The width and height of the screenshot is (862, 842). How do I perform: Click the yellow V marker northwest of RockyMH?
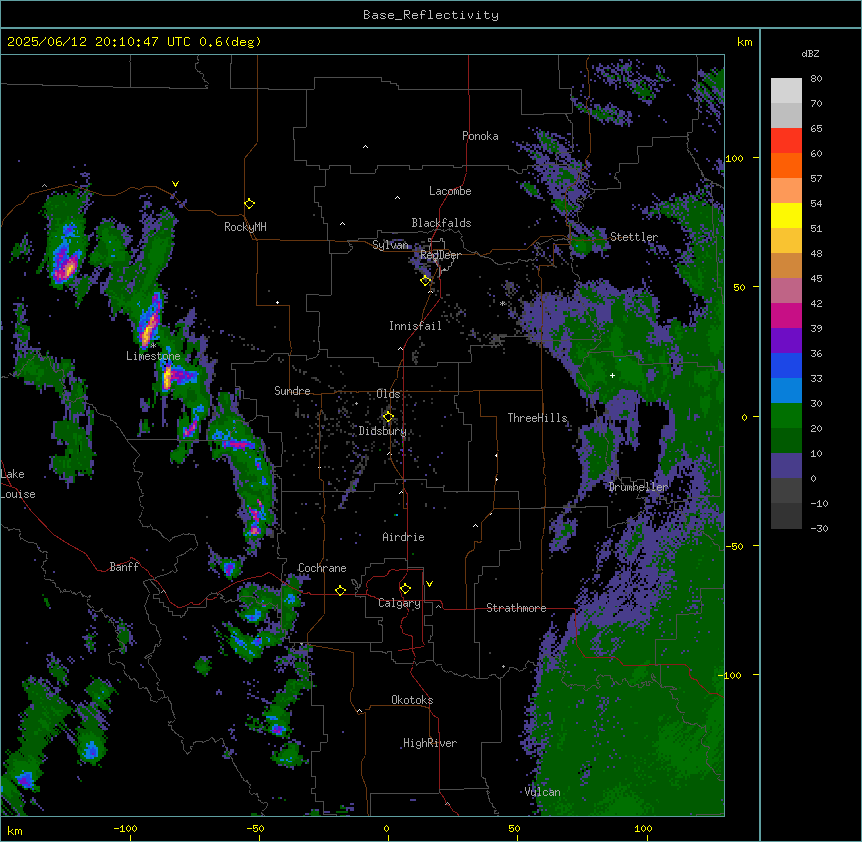point(175,184)
